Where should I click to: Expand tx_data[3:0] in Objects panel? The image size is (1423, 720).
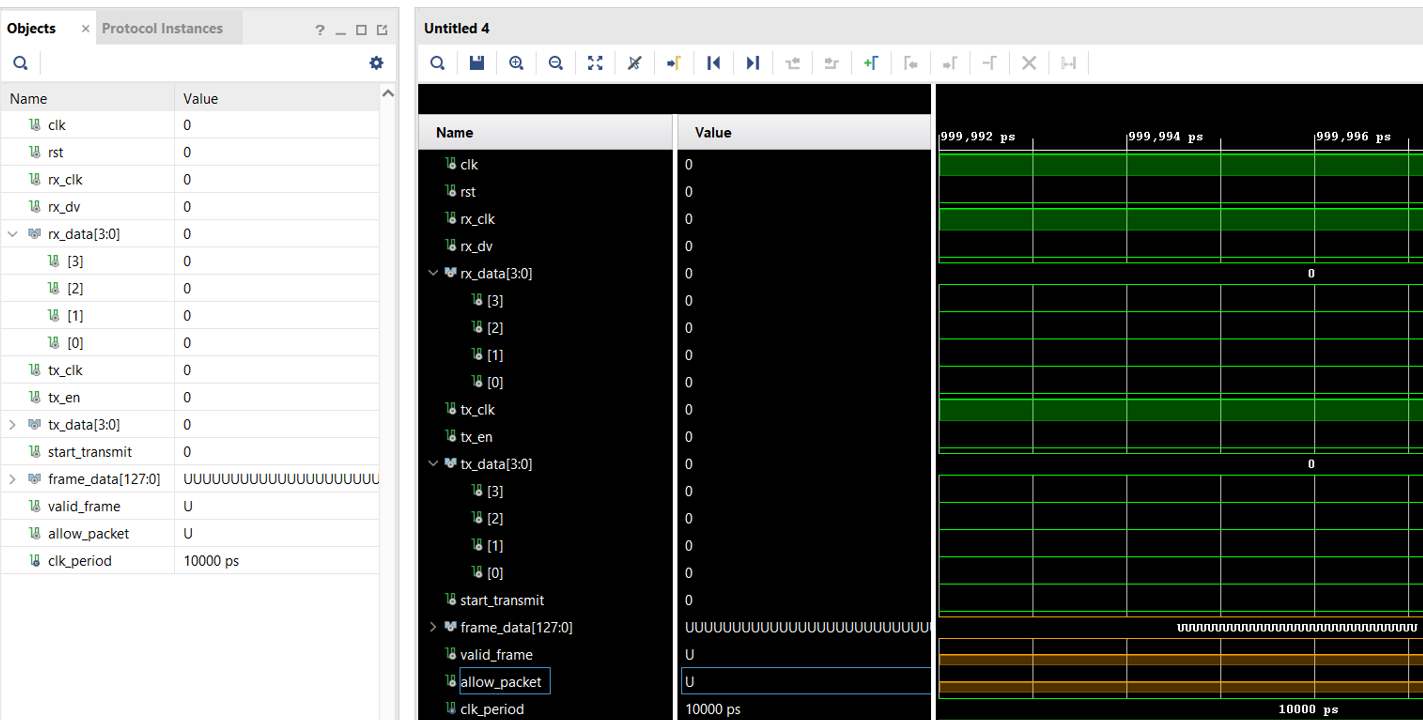13,425
